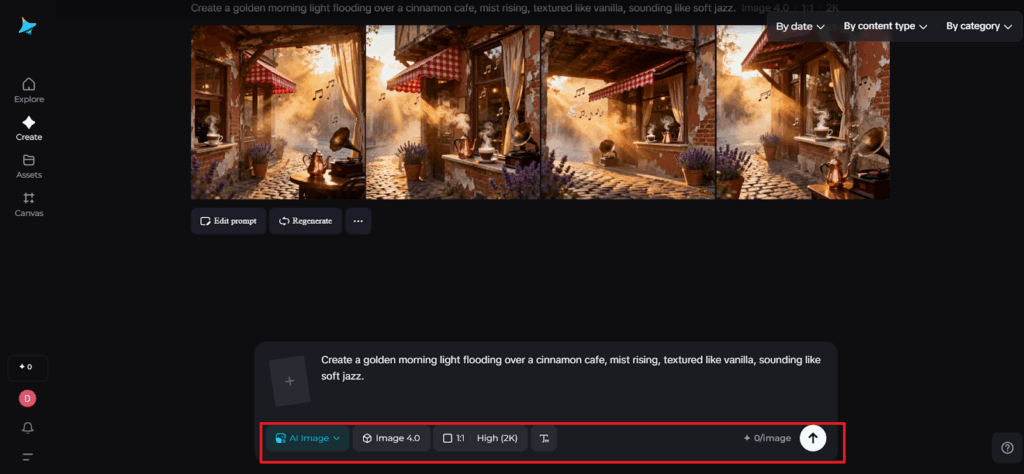Open the more options ellipsis button

pyautogui.click(x=358, y=221)
